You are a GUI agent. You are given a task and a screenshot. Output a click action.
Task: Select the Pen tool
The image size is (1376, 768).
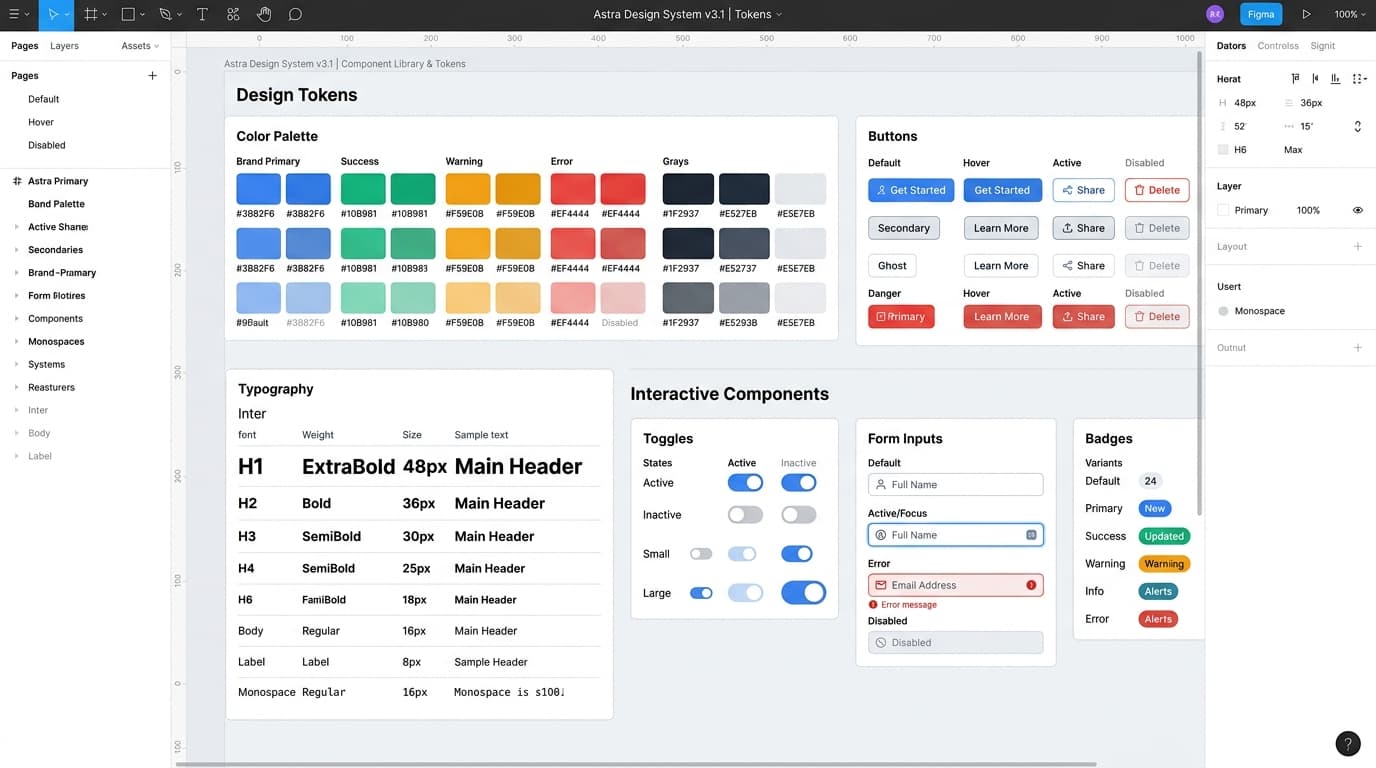(165, 14)
